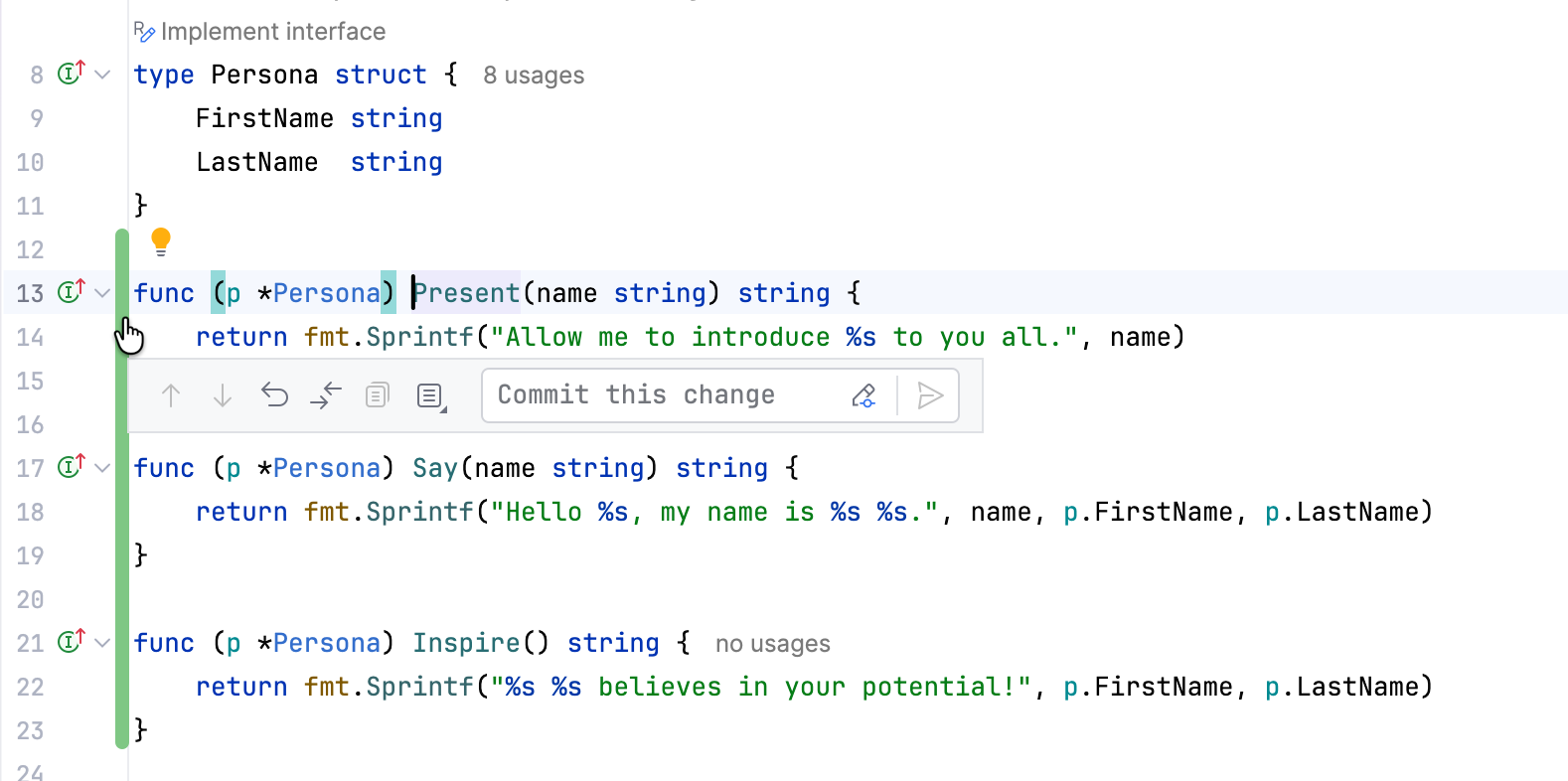The image size is (1568, 781).
Task: Click the "%s %s believes in your potential!" string
Action: (761, 687)
